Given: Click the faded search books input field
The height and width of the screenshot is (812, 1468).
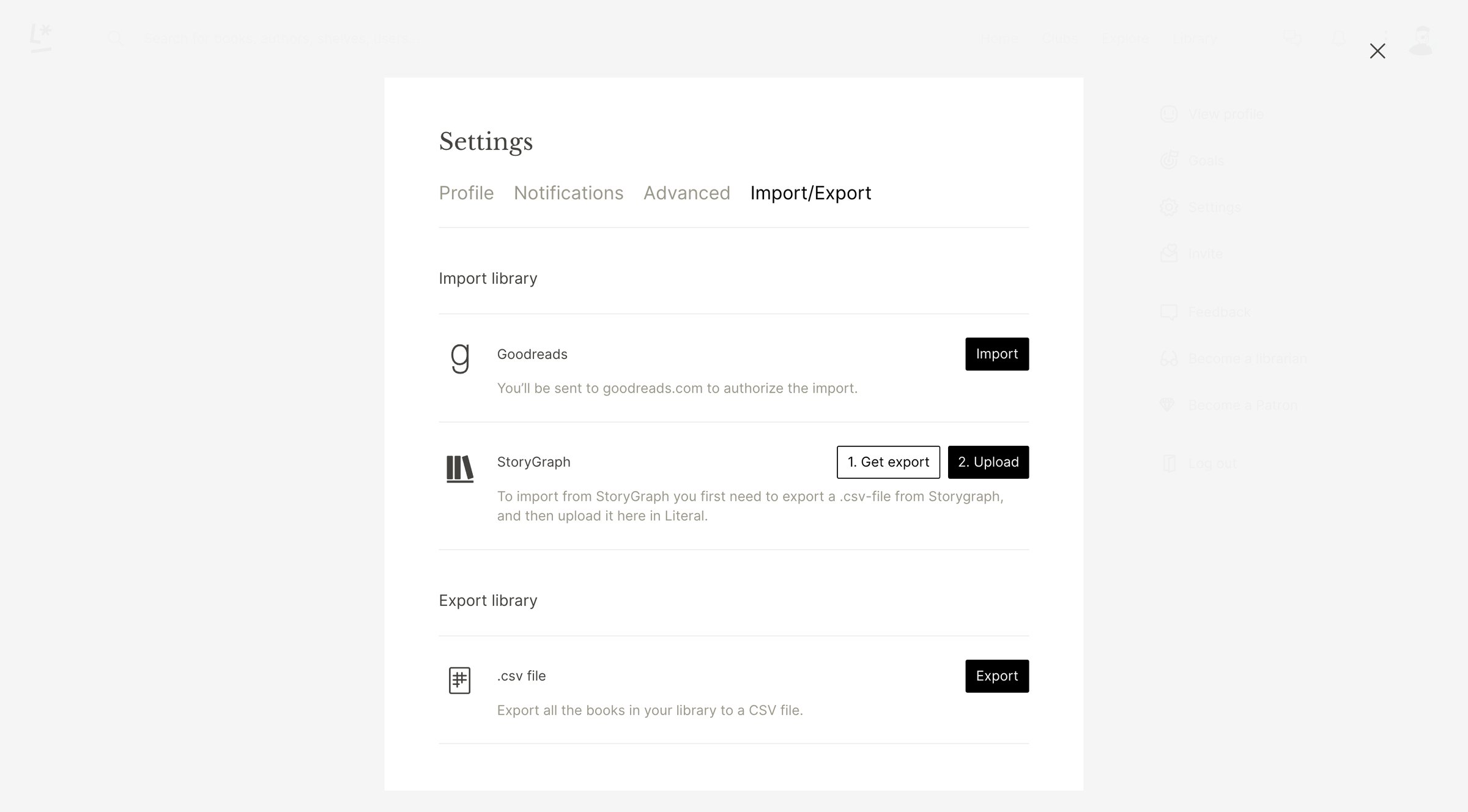Looking at the screenshot, I should click(x=281, y=39).
